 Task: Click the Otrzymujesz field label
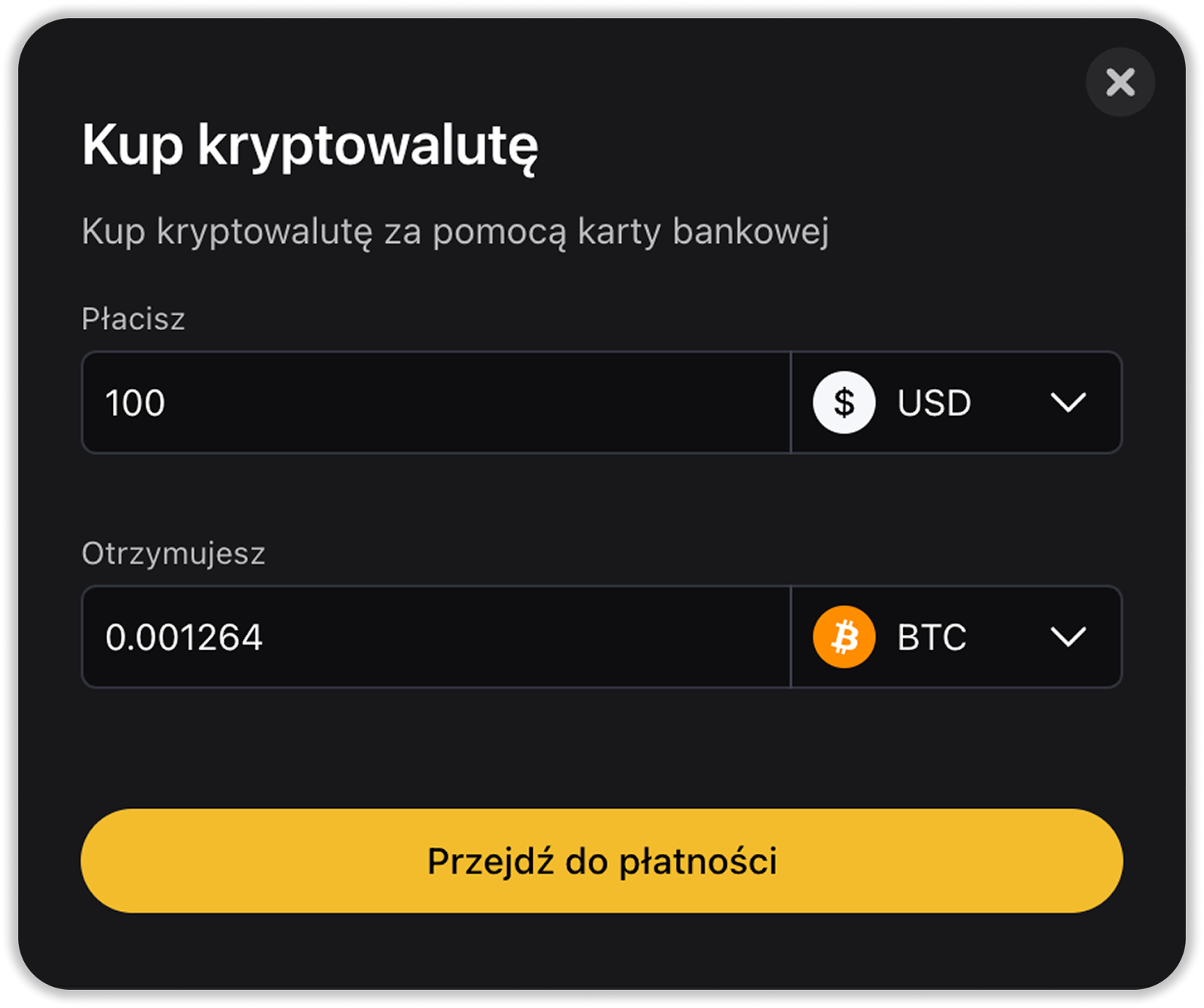click(x=173, y=554)
